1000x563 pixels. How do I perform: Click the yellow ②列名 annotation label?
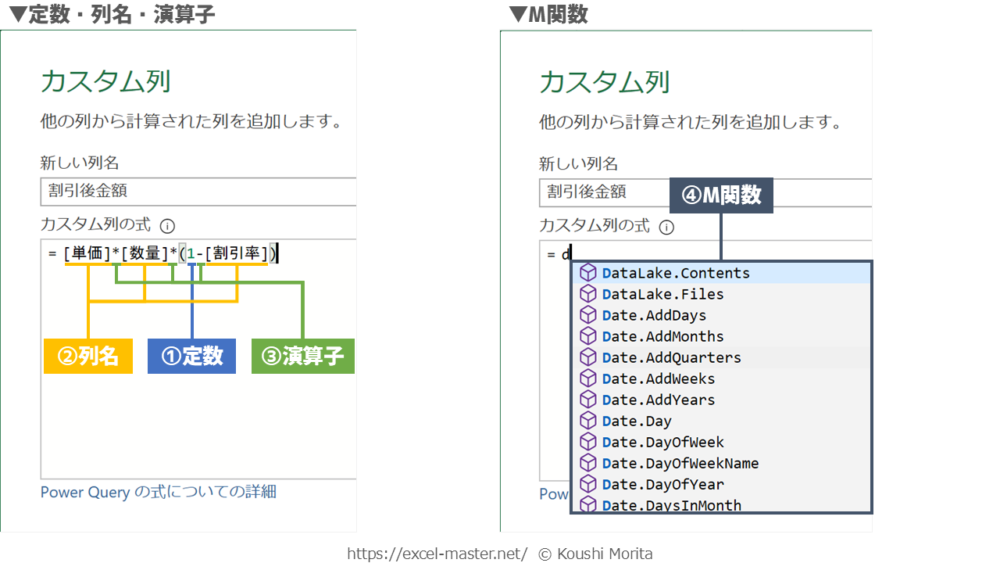pos(88,356)
